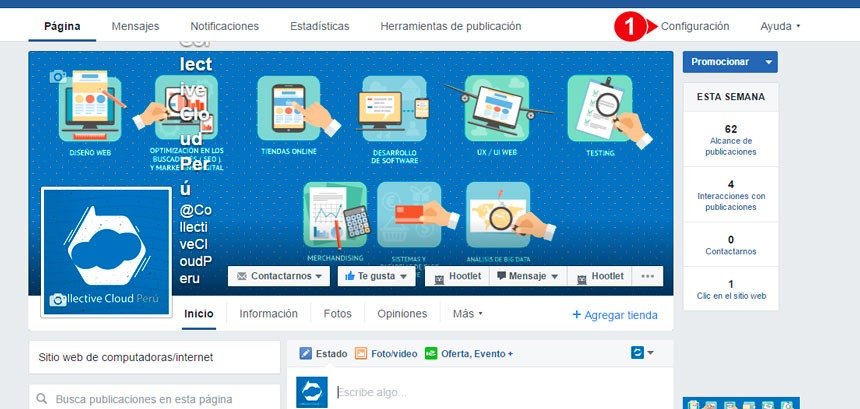Image resolution: width=860 pixels, height=409 pixels.
Task: Open the Ayuda dropdown menu
Action: click(x=780, y=26)
